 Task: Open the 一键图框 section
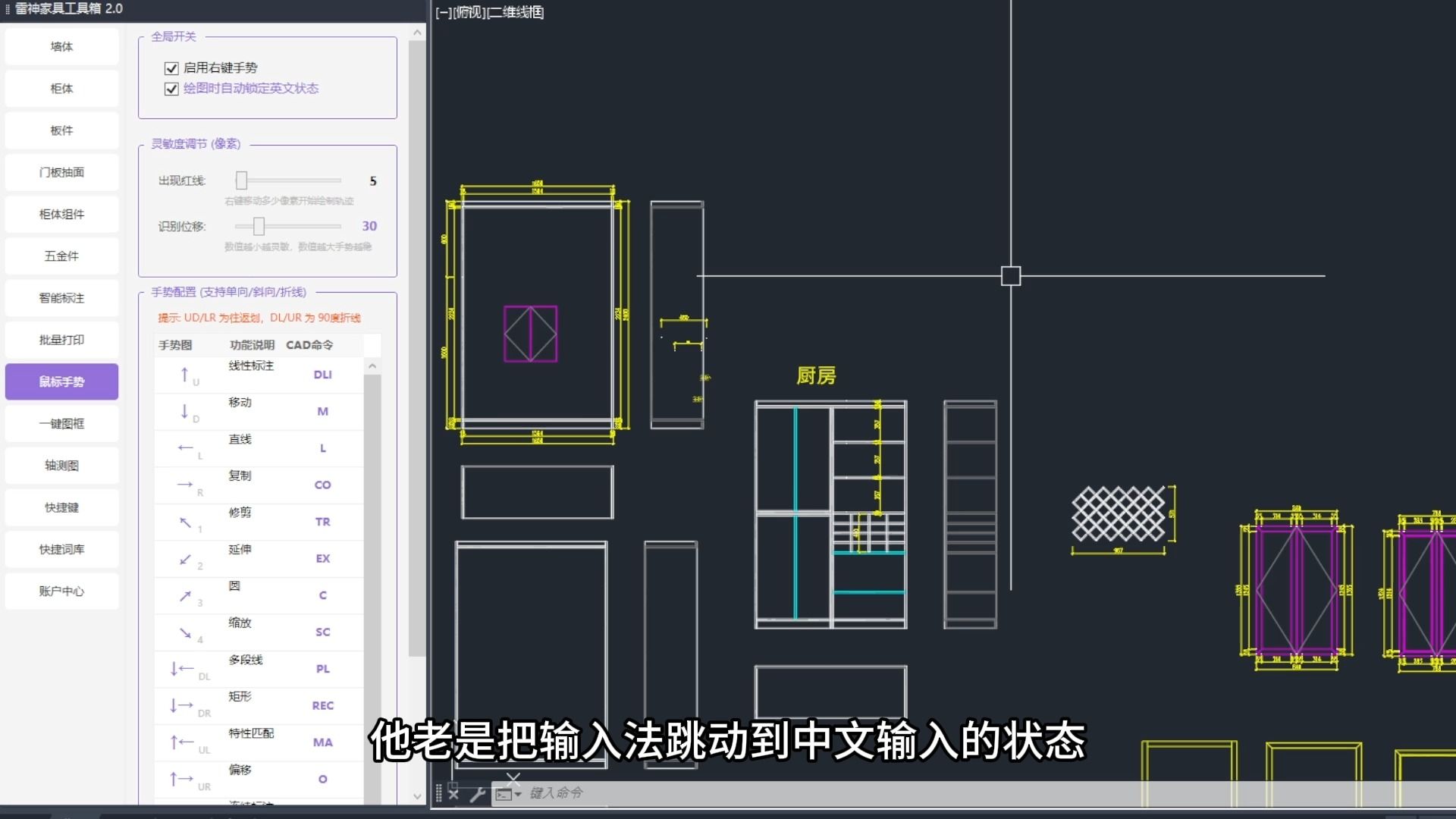pyautogui.click(x=61, y=424)
